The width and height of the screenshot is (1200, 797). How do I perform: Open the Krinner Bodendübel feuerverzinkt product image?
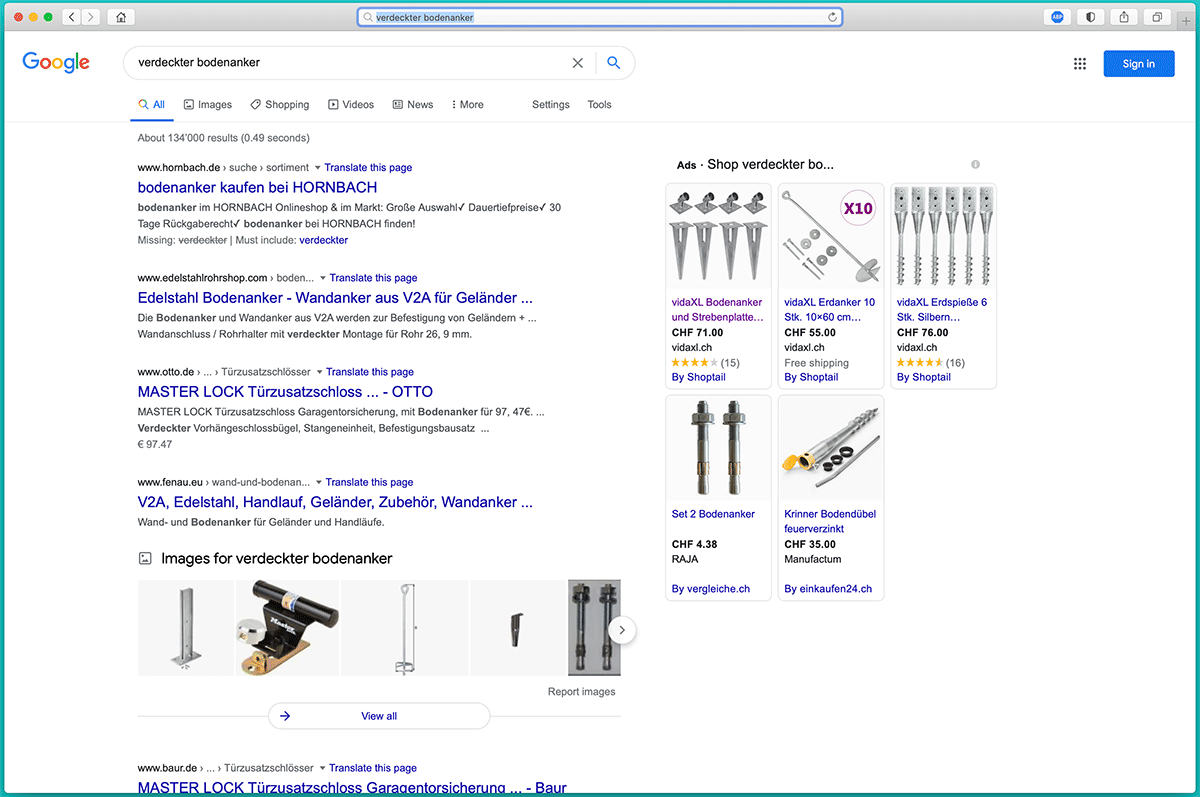click(x=831, y=449)
